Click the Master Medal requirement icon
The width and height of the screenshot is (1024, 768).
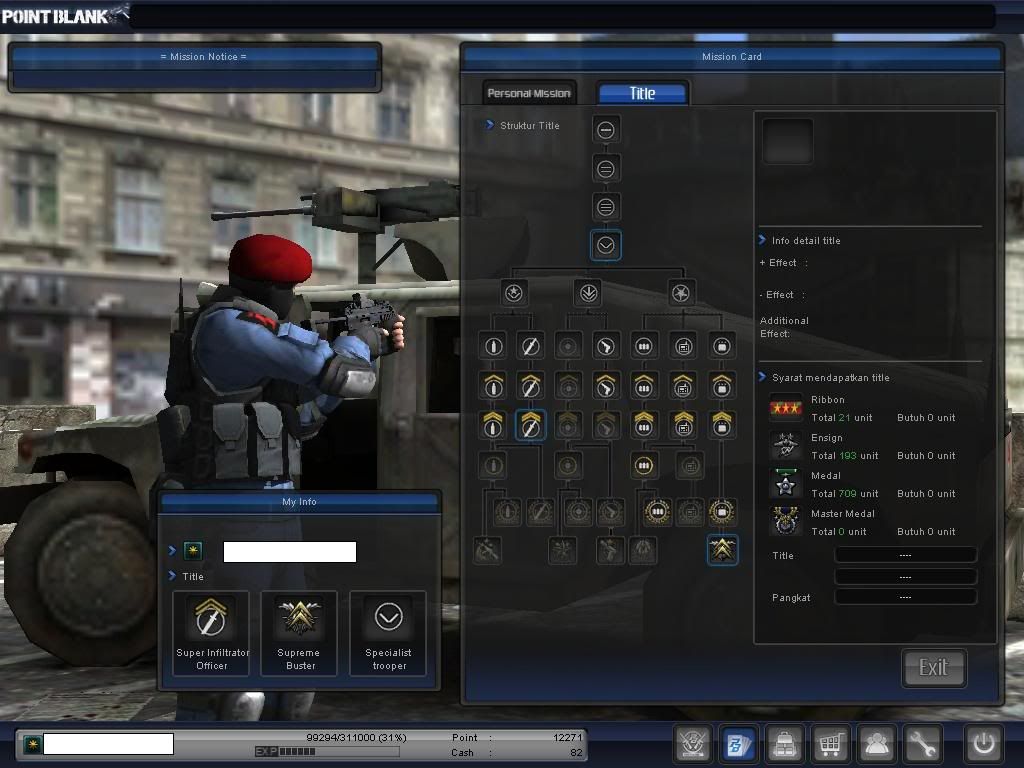pos(786,522)
